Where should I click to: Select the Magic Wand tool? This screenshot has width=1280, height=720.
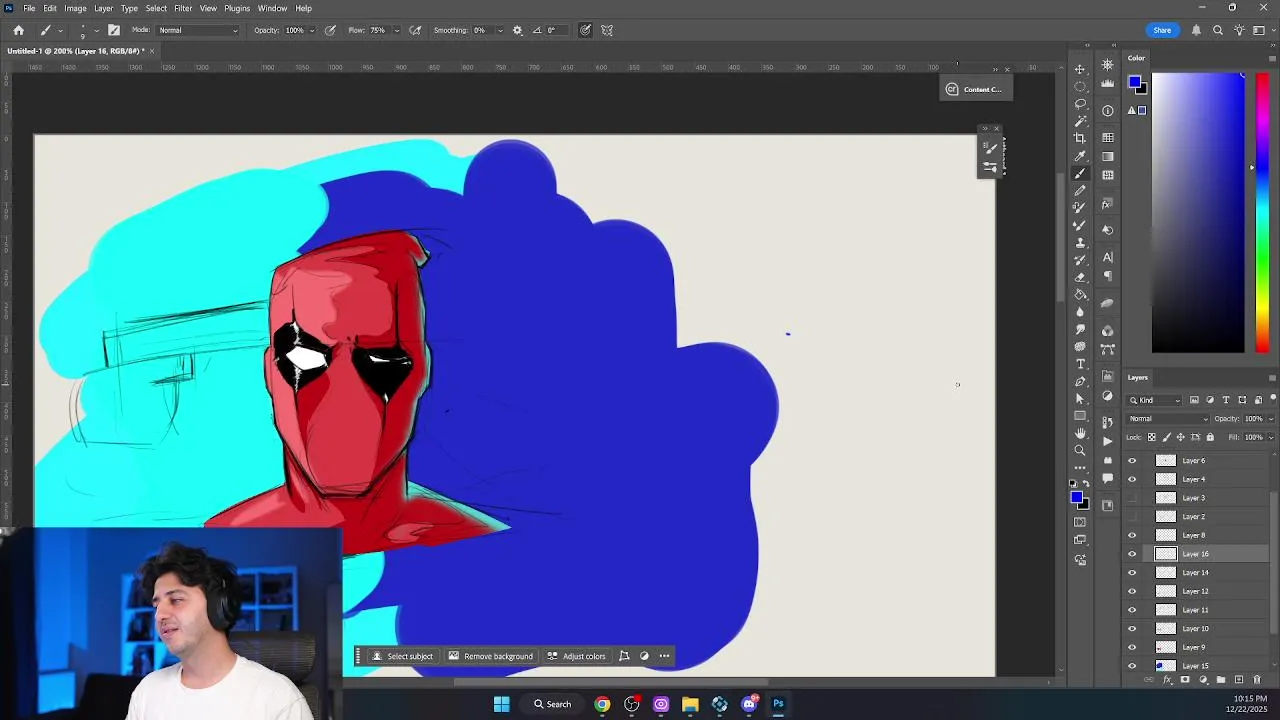[1080, 121]
